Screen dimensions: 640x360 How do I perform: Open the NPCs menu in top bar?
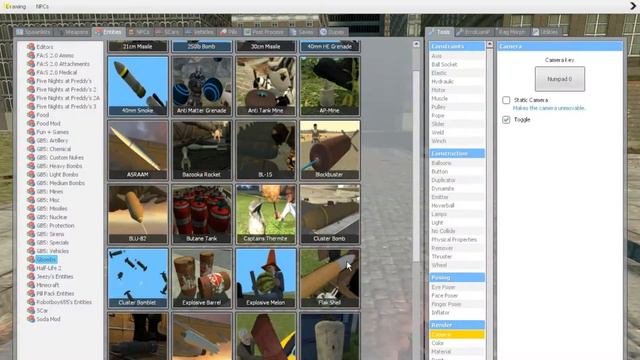(42, 7)
